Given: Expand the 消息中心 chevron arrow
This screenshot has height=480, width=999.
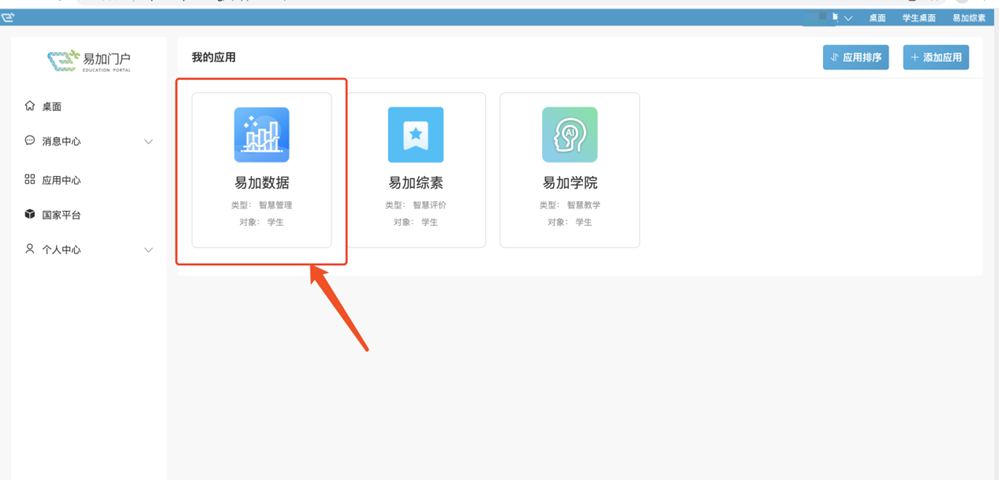Looking at the screenshot, I should pos(148,142).
